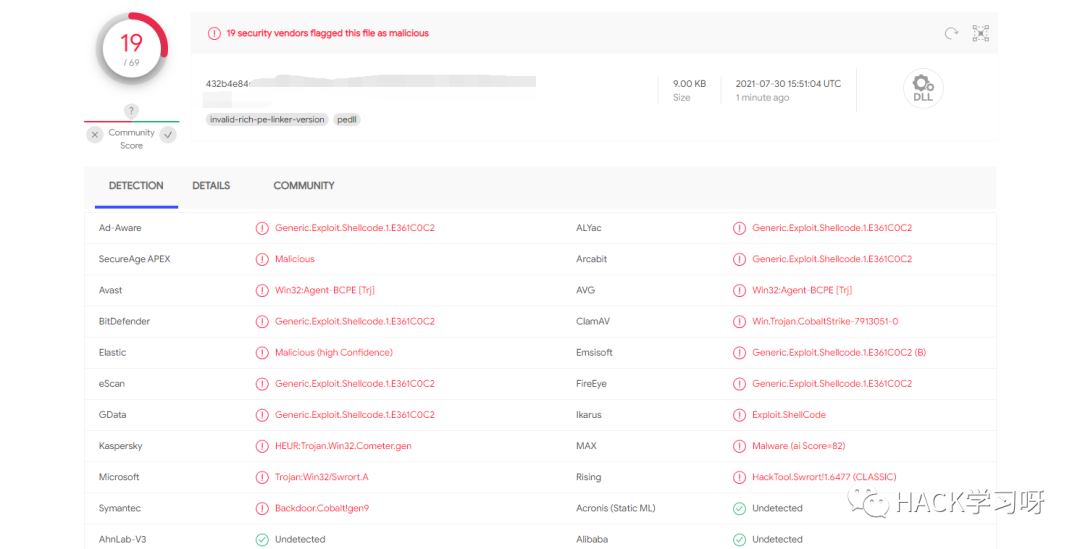Viewport: 1080px width, 549px height.
Task: Click the Alibaba undetected check icon
Action: click(x=739, y=539)
